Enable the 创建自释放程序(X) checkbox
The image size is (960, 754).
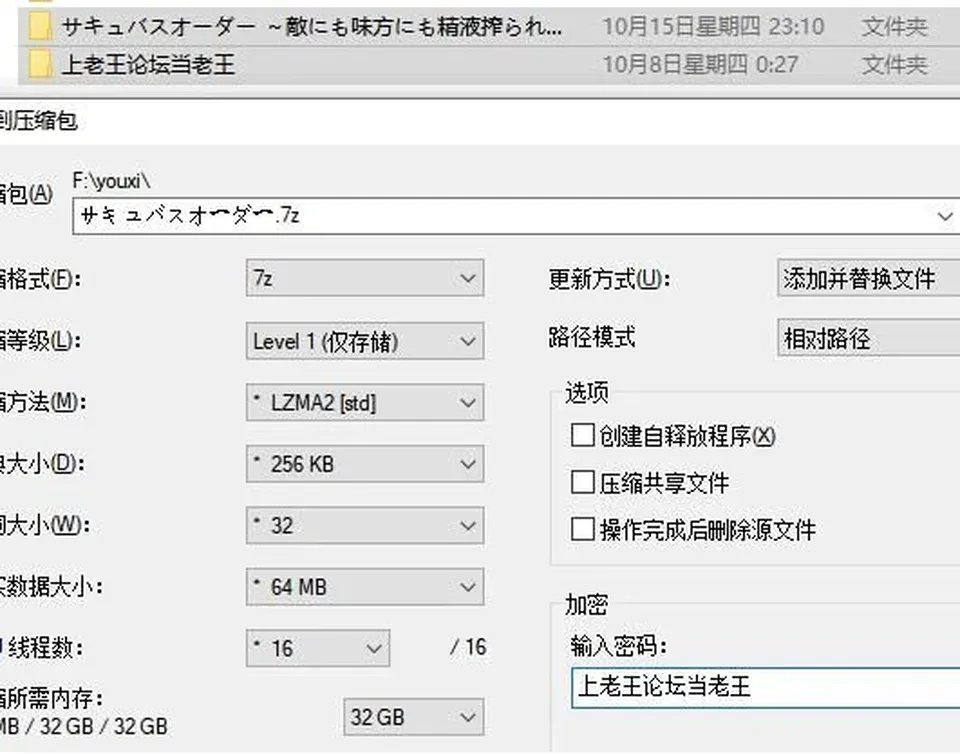[582, 436]
